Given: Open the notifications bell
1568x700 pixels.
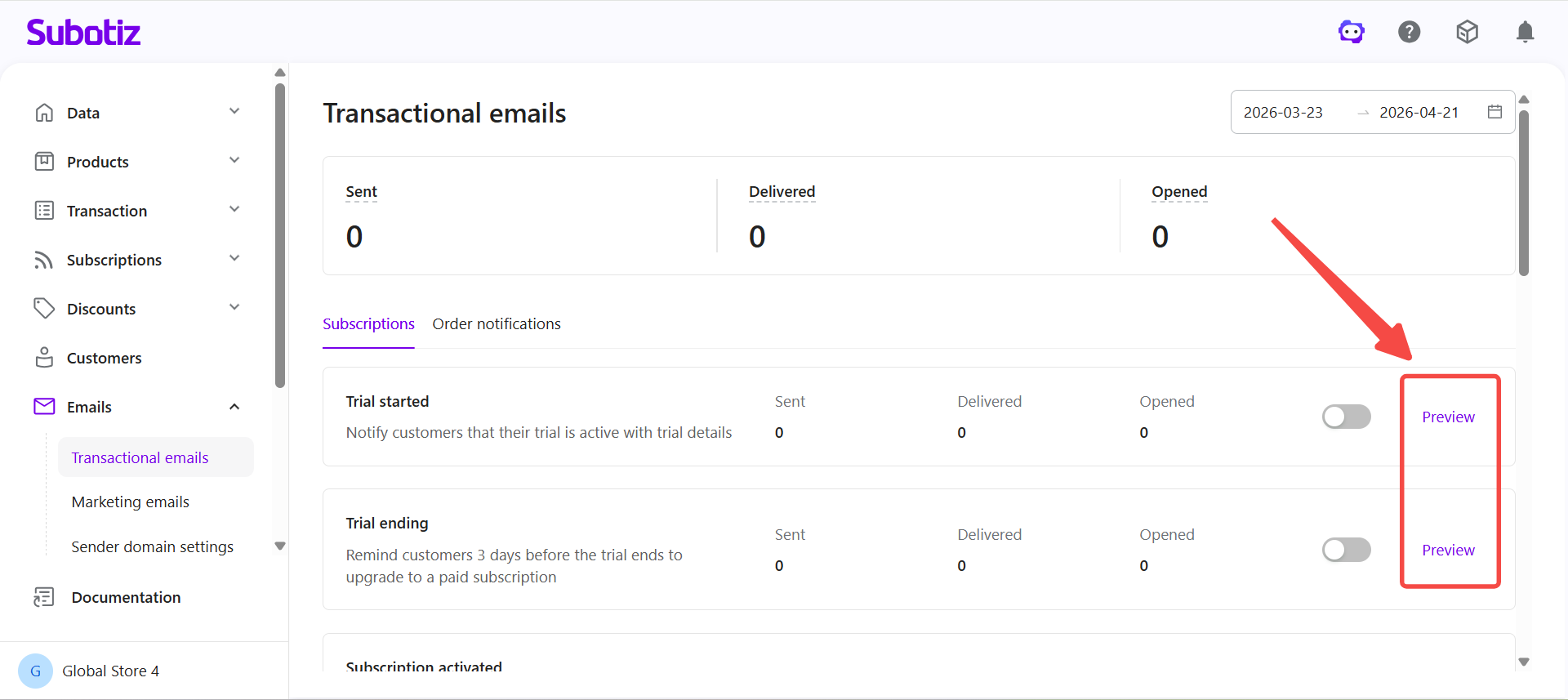Looking at the screenshot, I should (x=1524, y=32).
